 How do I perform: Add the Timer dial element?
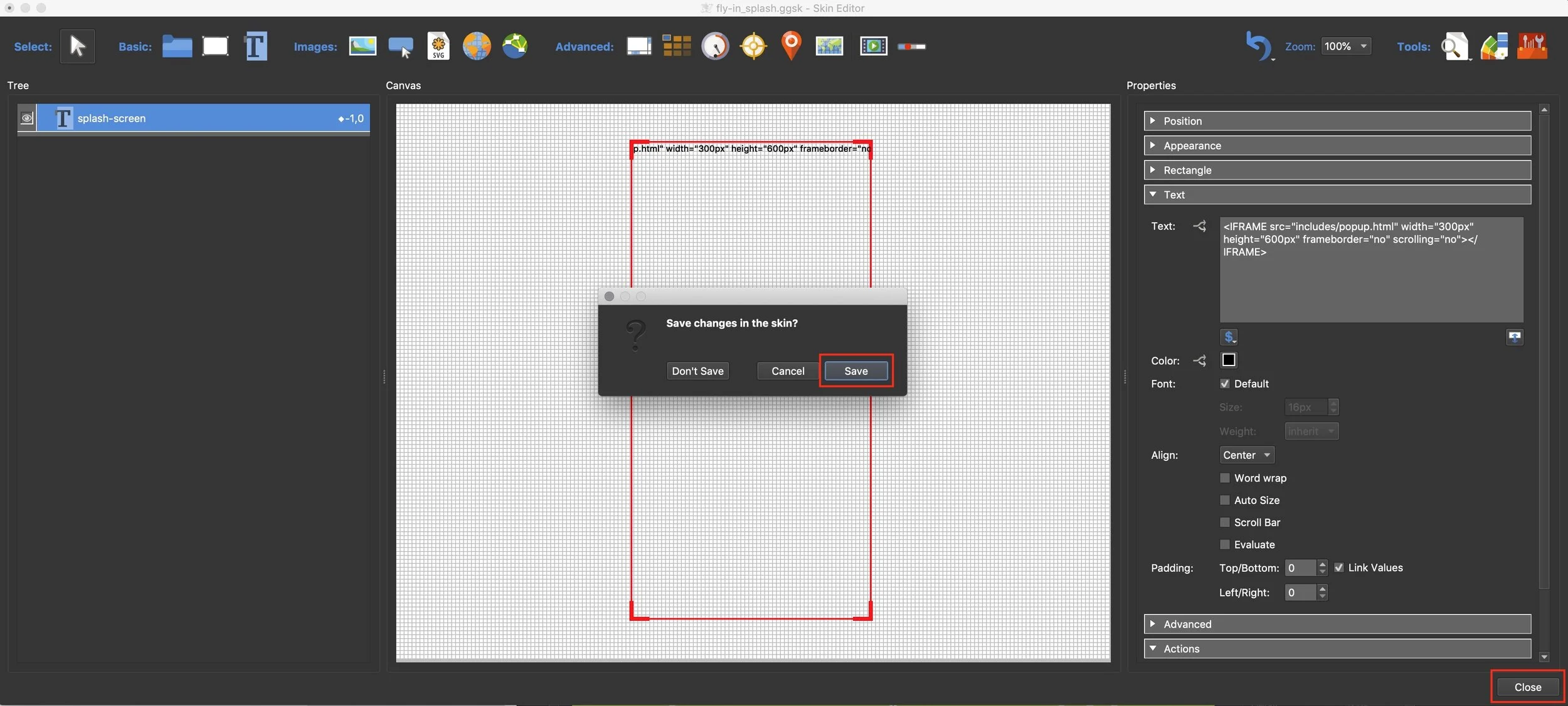pyautogui.click(x=715, y=46)
